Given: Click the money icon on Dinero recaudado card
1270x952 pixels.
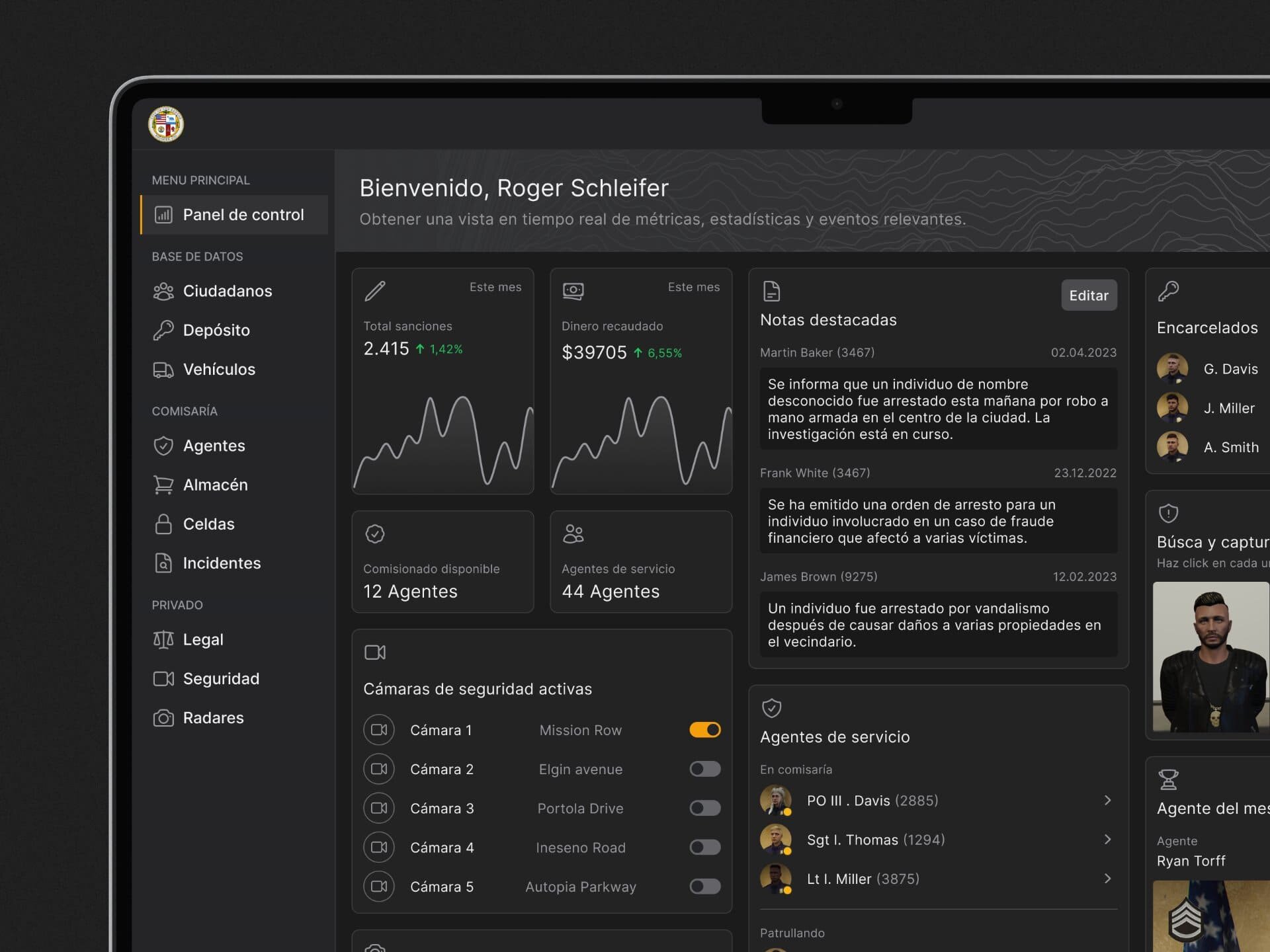Looking at the screenshot, I should click(573, 291).
